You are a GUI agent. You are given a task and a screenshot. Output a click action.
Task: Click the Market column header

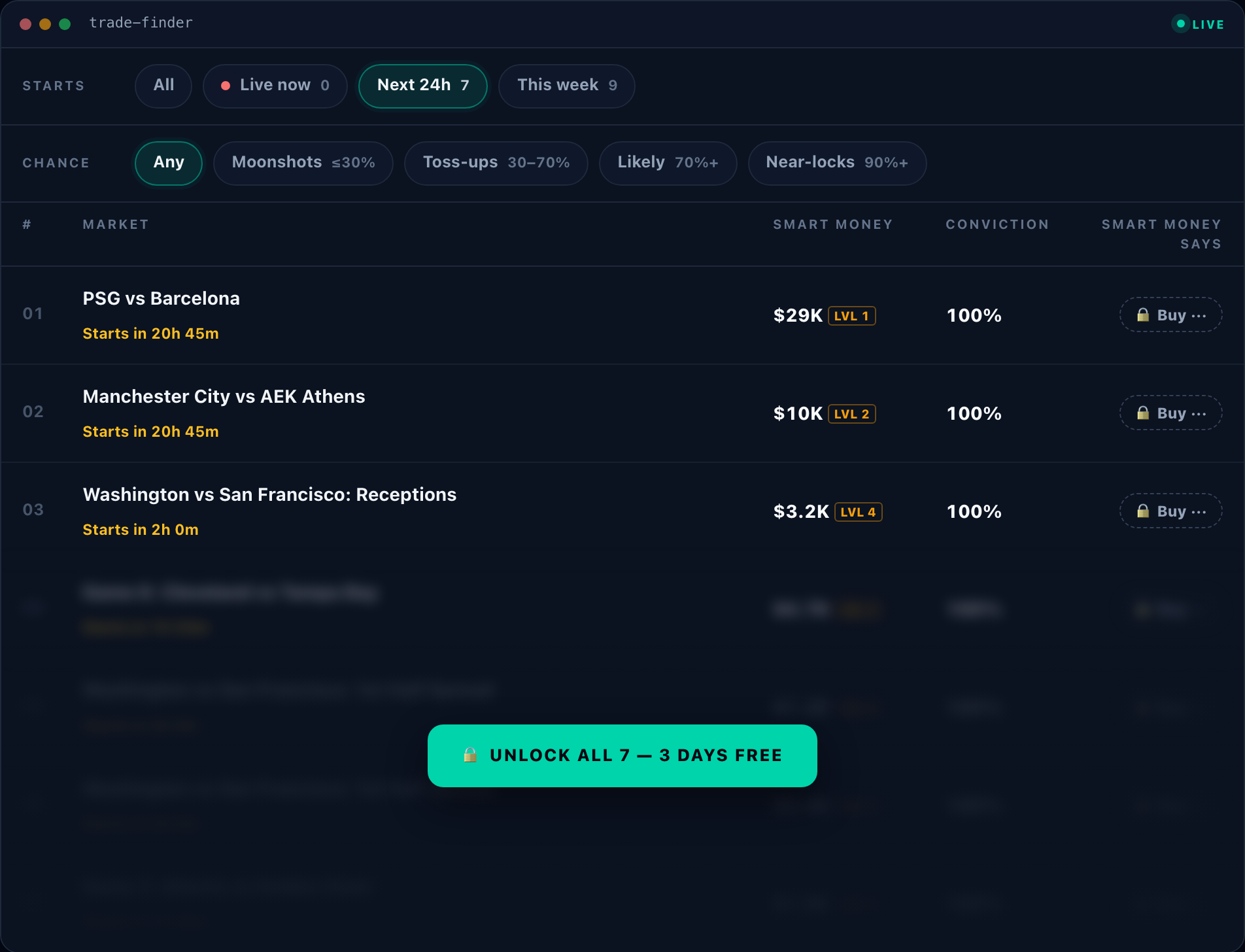[x=116, y=225]
